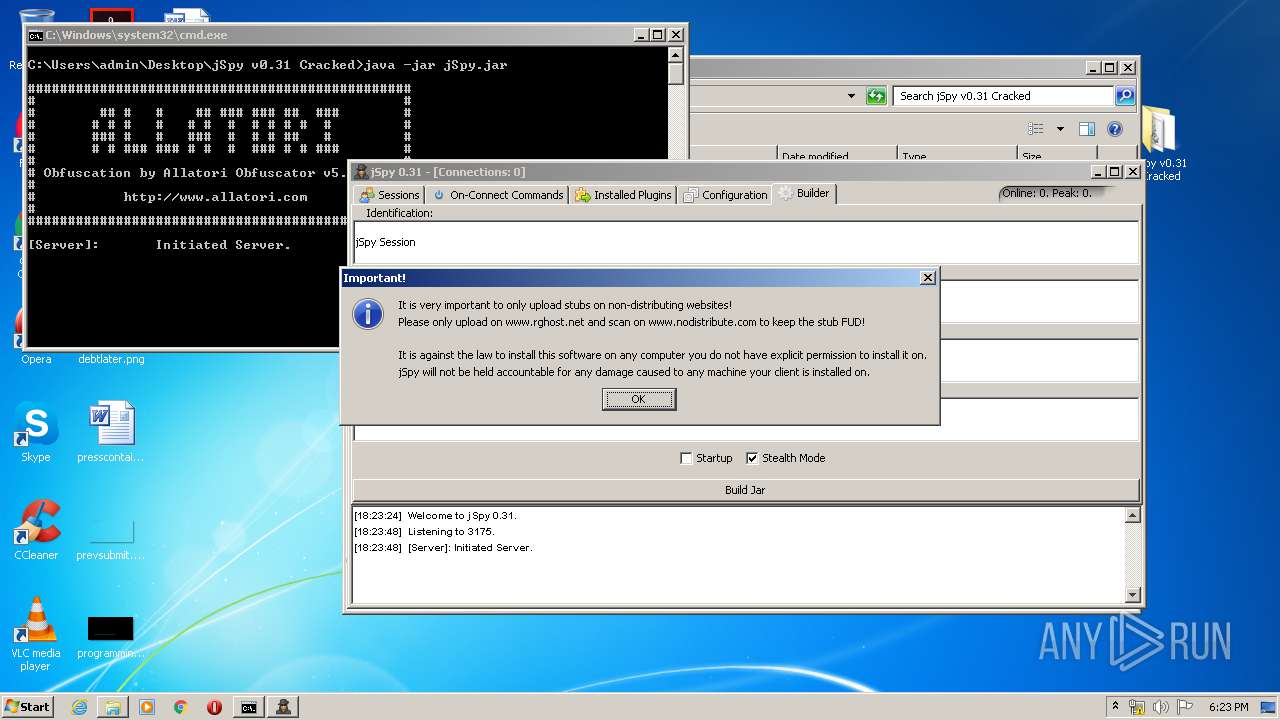Image resolution: width=1280 pixels, height=720 pixels.
Task: Click the network tray icon
Action: pos(1137,707)
